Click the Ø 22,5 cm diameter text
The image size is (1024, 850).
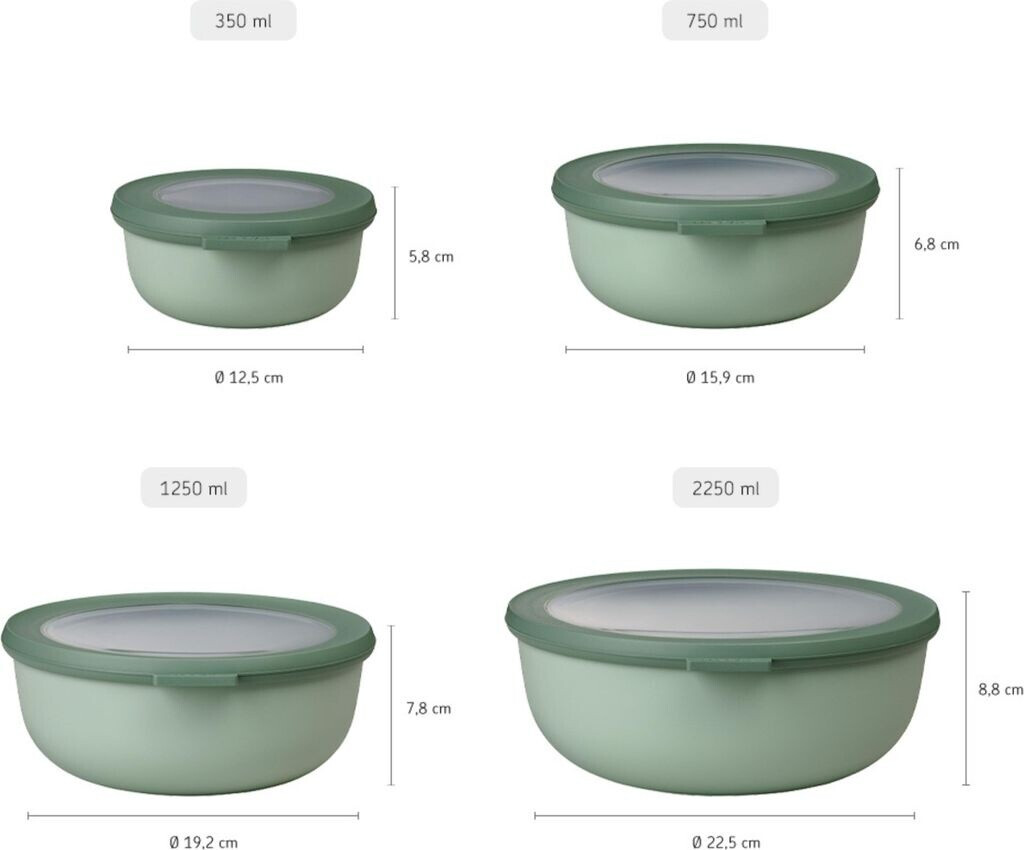726,843
